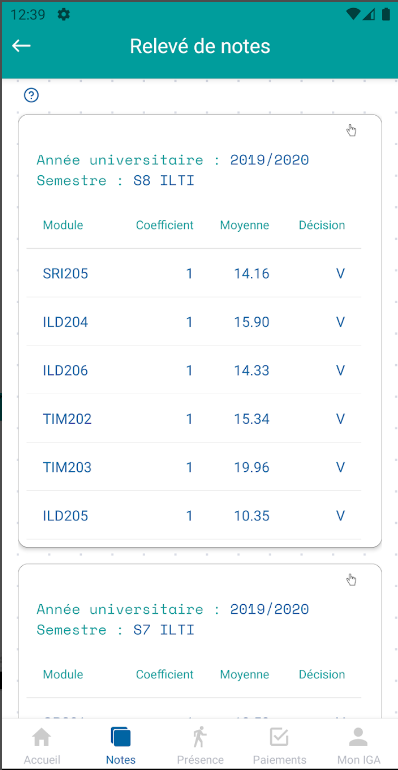
Task: Tap the hand pointer icon on S8 card
Action: tap(351, 130)
